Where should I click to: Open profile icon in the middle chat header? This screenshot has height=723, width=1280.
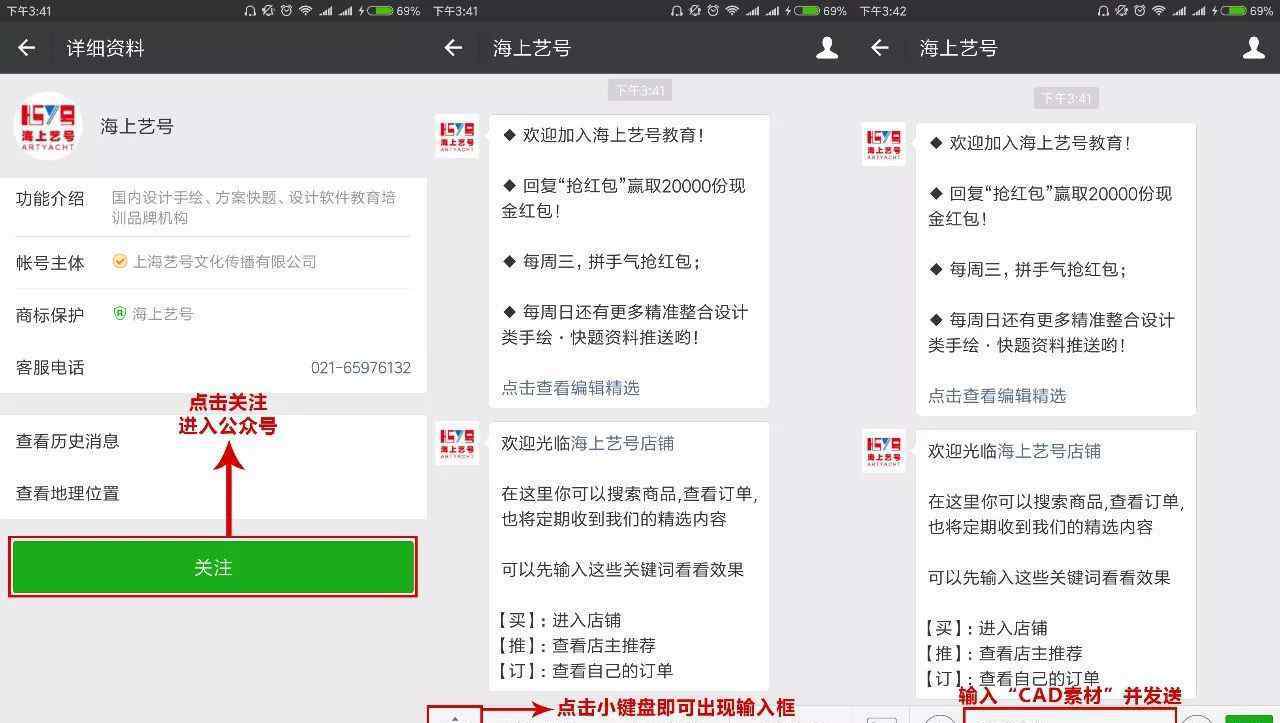827,48
